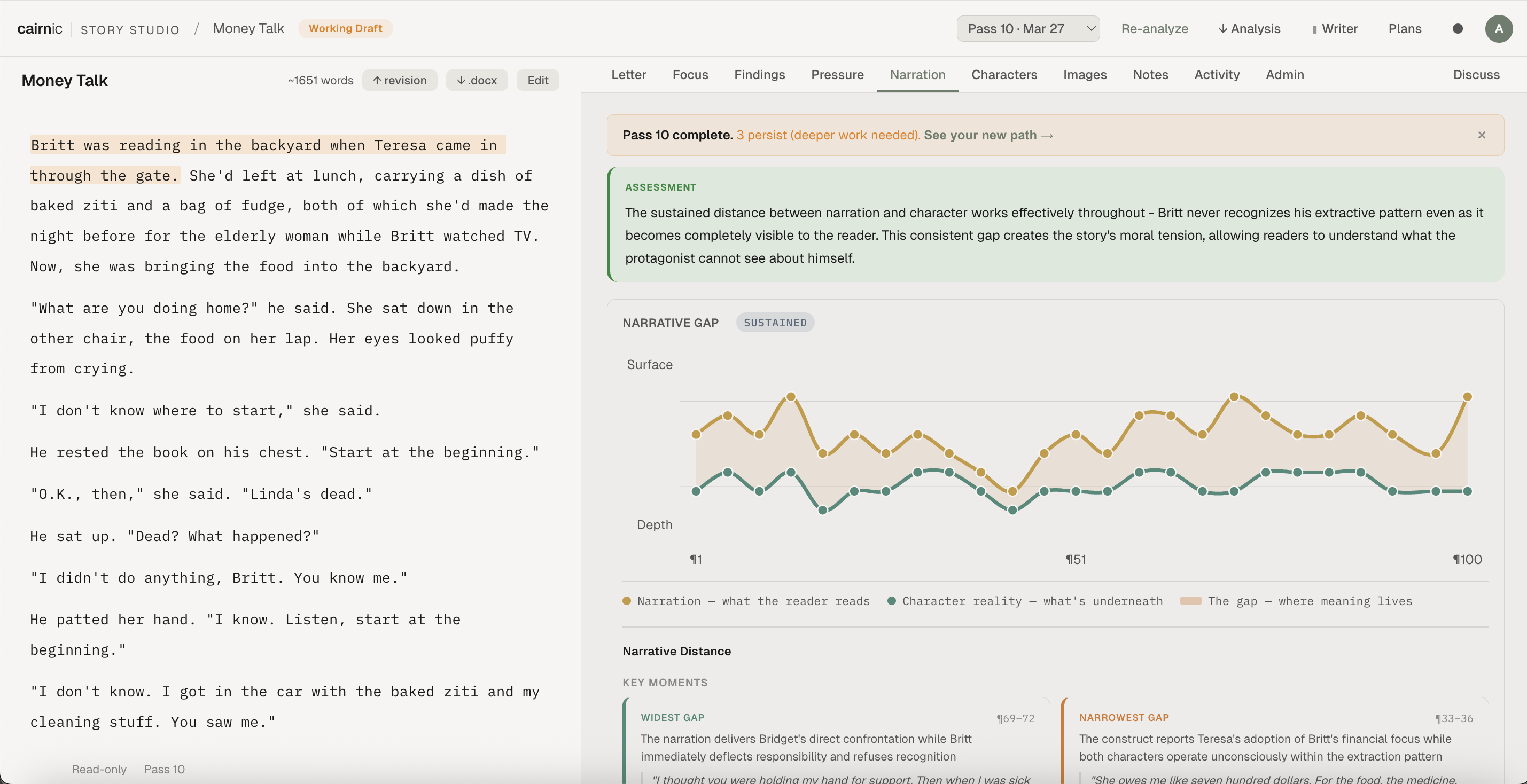Click the user avatar A icon
Image resolution: width=1527 pixels, height=784 pixels.
pos(1498,28)
